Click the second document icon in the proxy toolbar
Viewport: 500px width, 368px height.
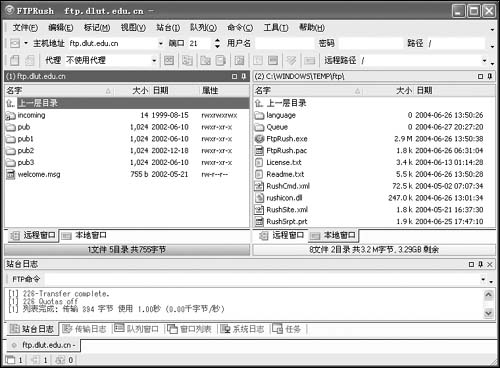click(x=30, y=60)
